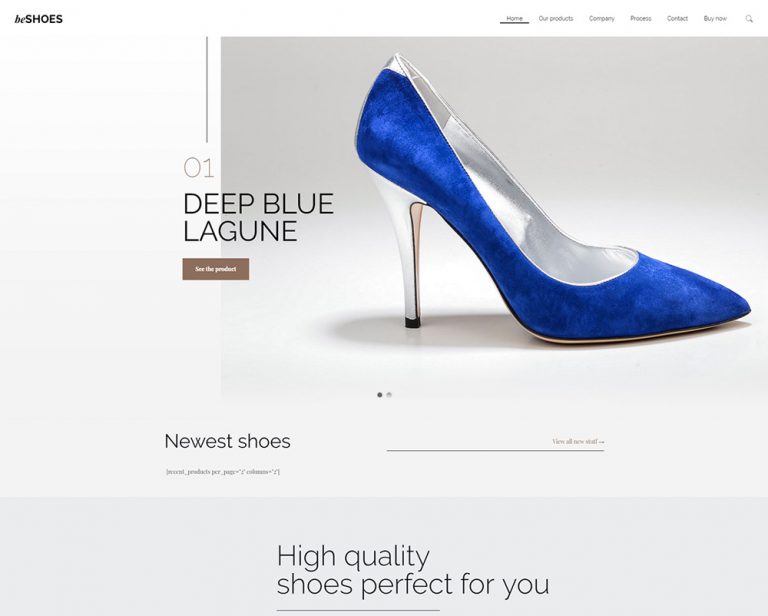768x616 pixels.
Task: Click the underline beneath Home menu item
Action: tap(514, 23)
